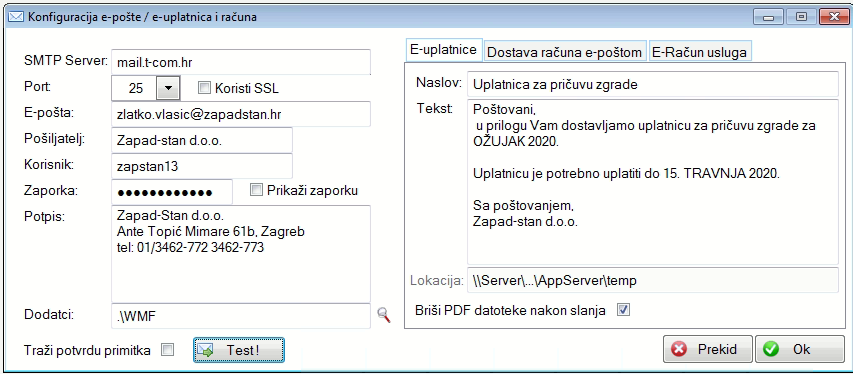The image size is (853, 374).
Task: Enable the Koristi SSL checkbox
Action: coord(204,87)
